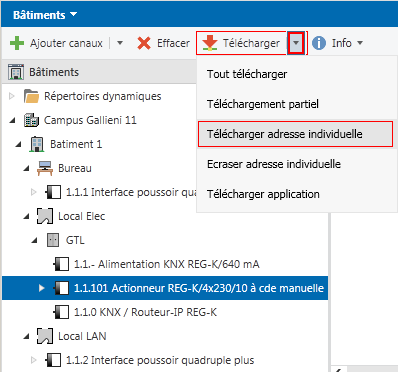This screenshot has width=398, height=372.
Task: Click the Ajouter canaux button label
Action: click(x=66, y=43)
